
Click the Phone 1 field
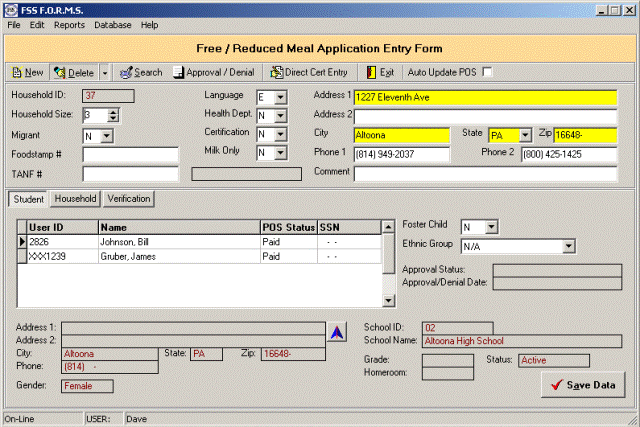coord(402,154)
